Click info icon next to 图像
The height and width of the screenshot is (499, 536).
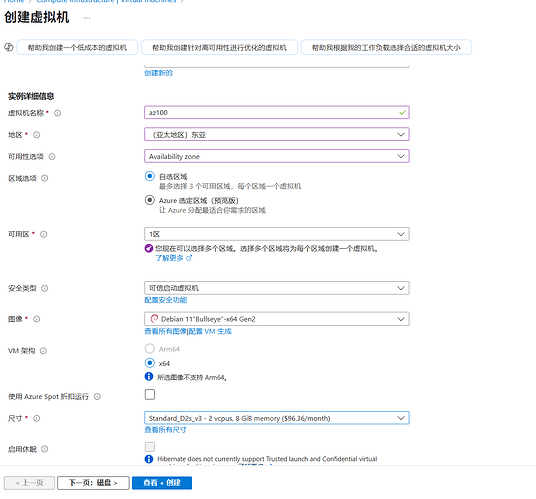pyautogui.click(x=37, y=319)
